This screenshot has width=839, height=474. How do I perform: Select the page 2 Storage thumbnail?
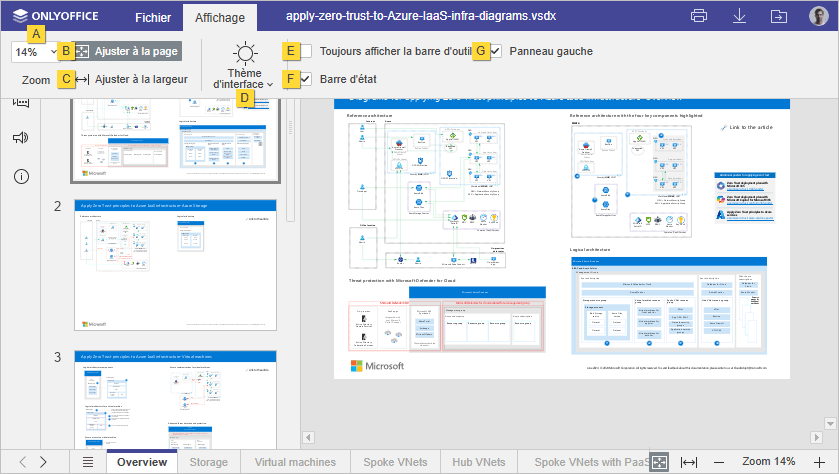point(176,265)
